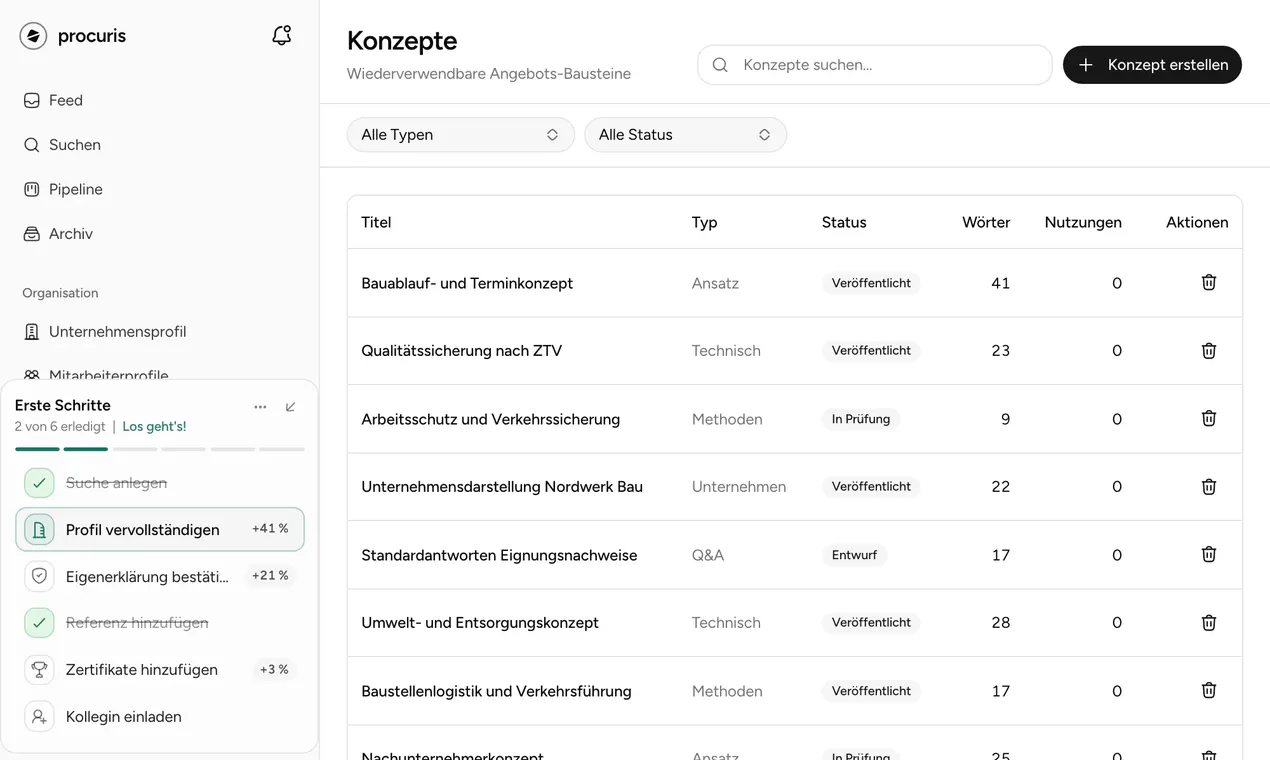Click the Entwurf status badge
The image size is (1270, 760).
855,555
